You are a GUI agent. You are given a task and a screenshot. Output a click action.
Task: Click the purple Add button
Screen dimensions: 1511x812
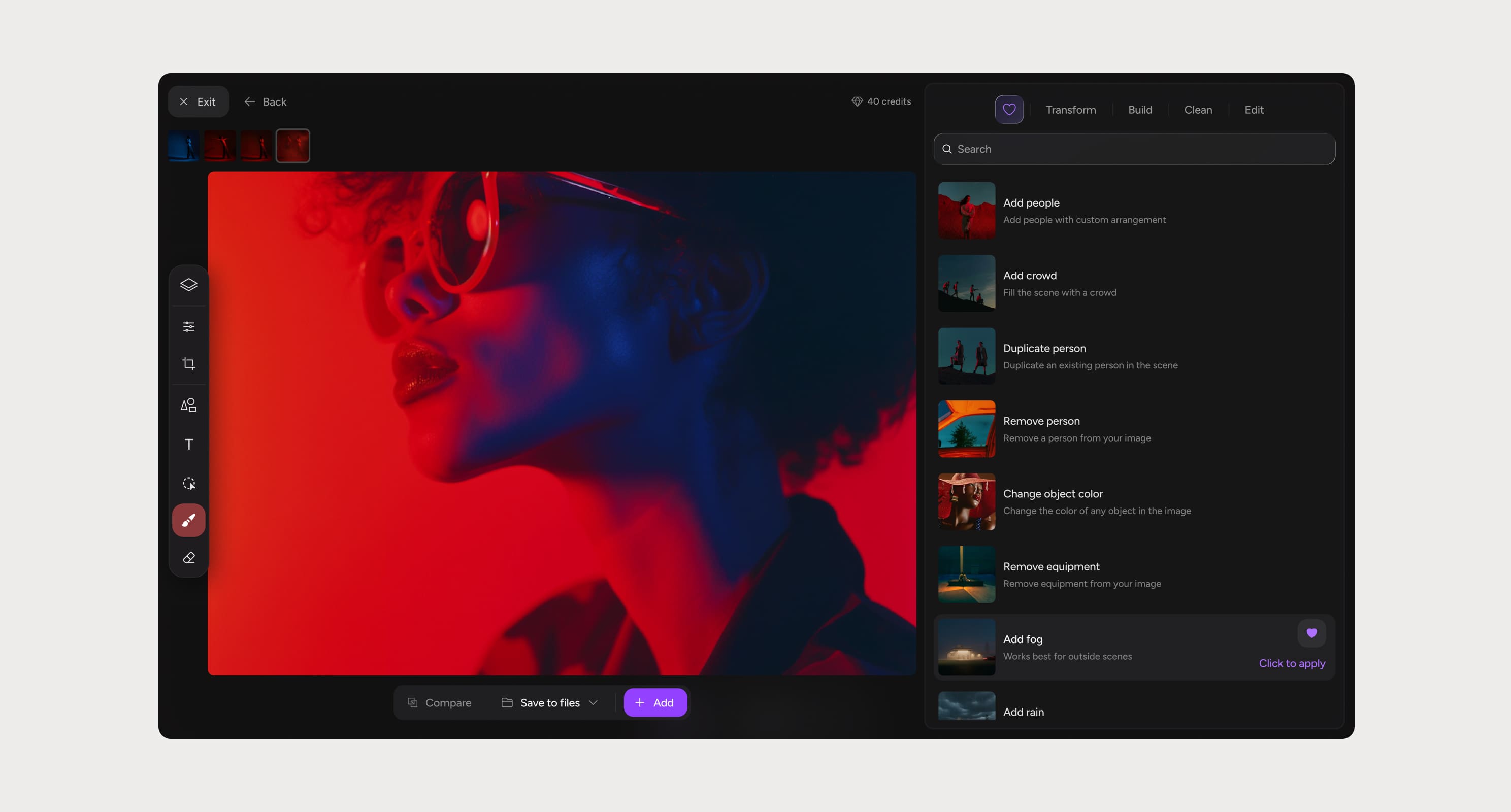(x=654, y=702)
